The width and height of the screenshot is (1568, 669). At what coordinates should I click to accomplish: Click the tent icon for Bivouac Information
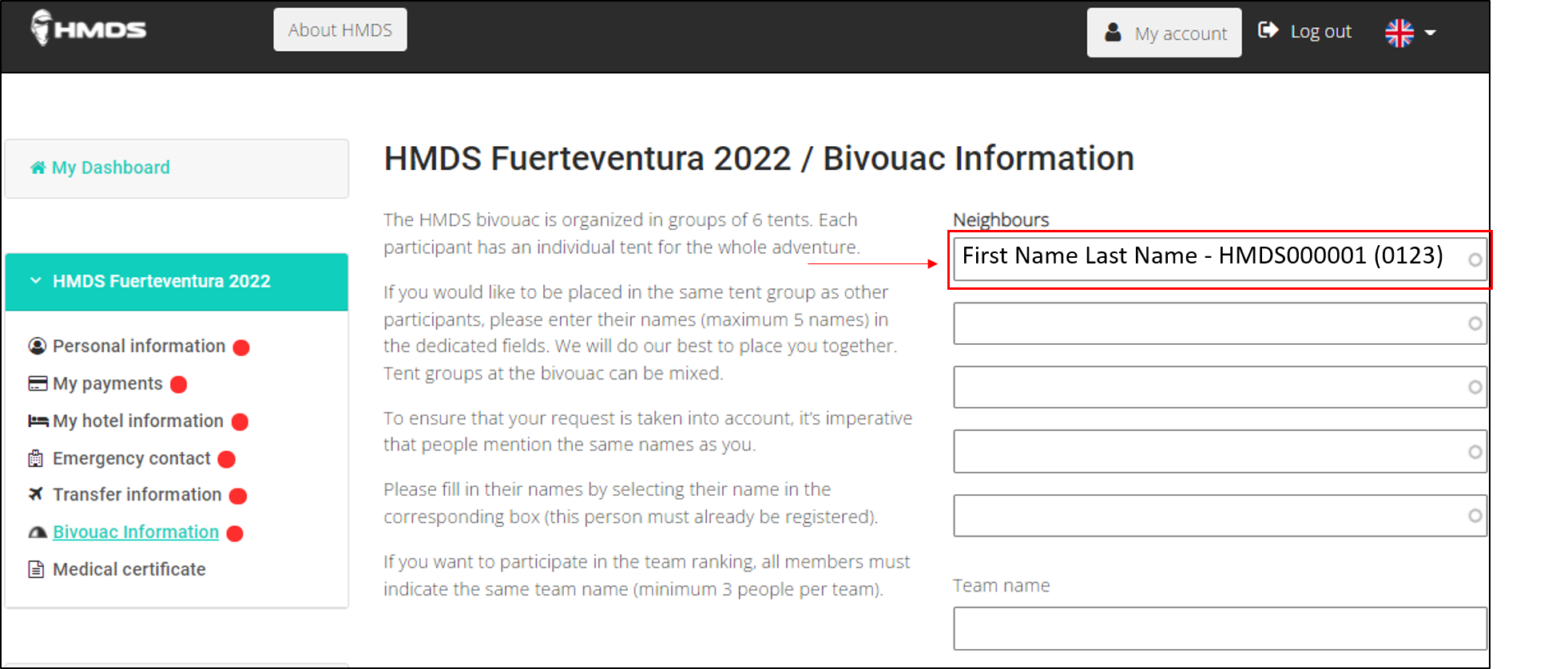pyautogui.click(x=38, y=532)
